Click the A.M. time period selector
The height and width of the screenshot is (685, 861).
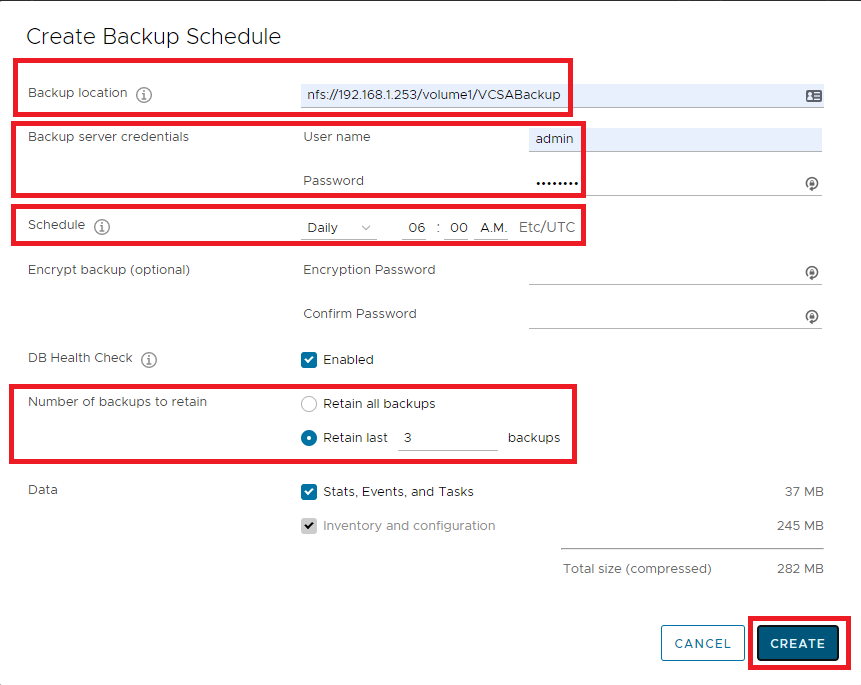coord(492,228)
